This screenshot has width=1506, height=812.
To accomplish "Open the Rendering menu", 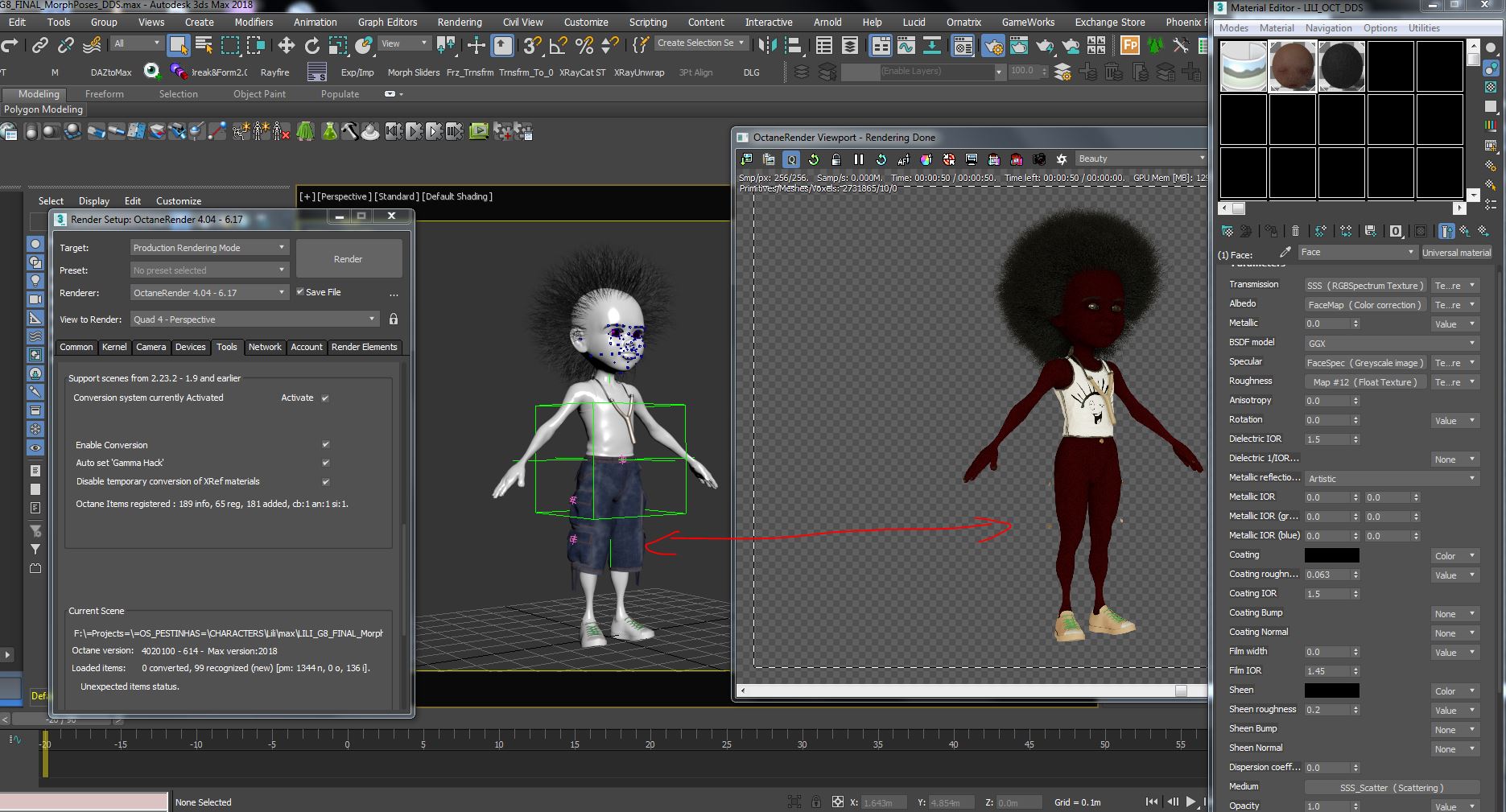I will click(459, 22).
